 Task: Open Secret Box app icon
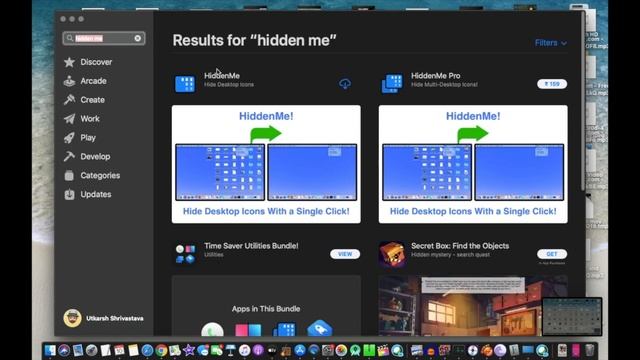392,253
